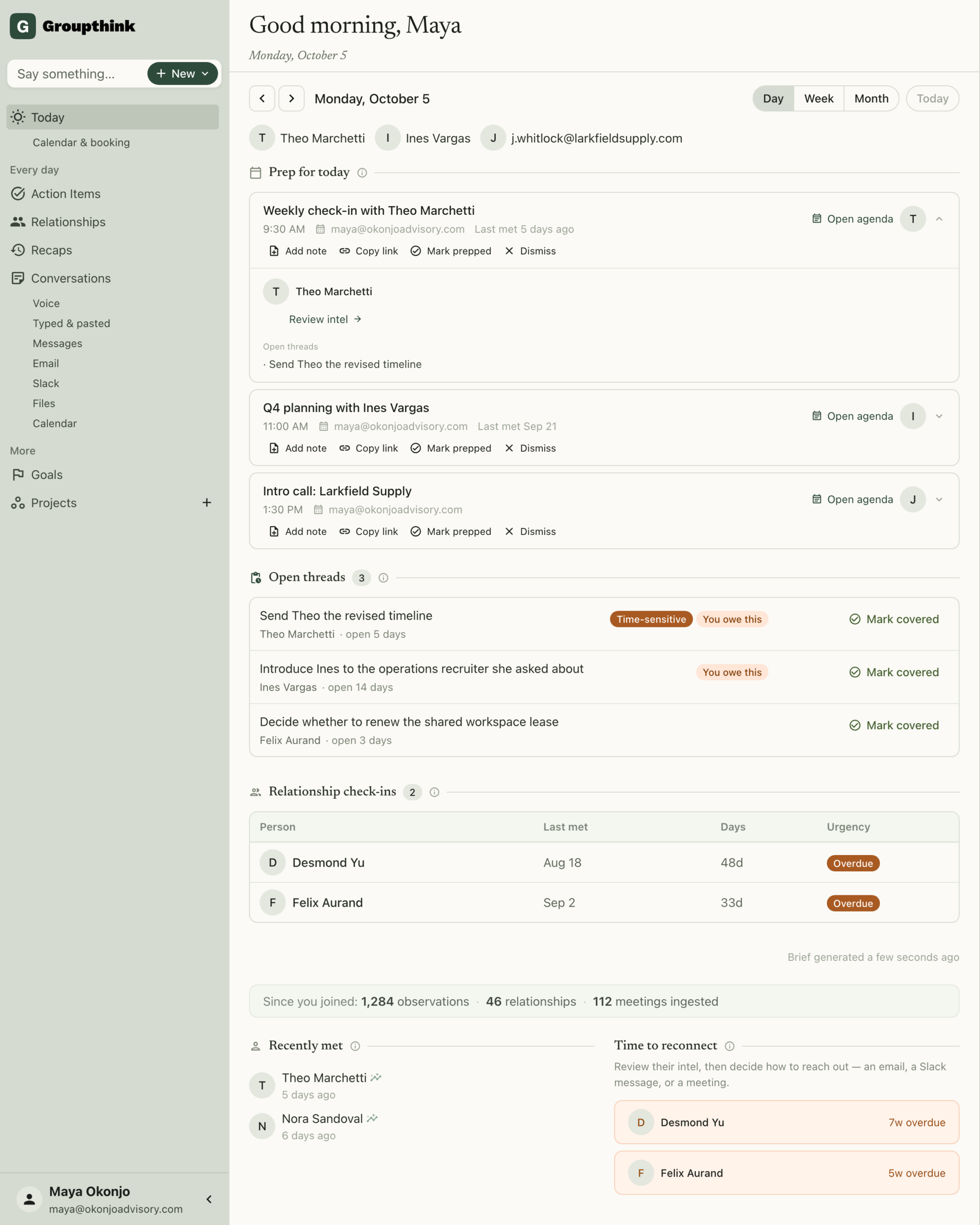This screenshot has height=1225, width=980.
Task: Mark Weekly check-in with Theo as prepped
Action: tap(451, 251)
